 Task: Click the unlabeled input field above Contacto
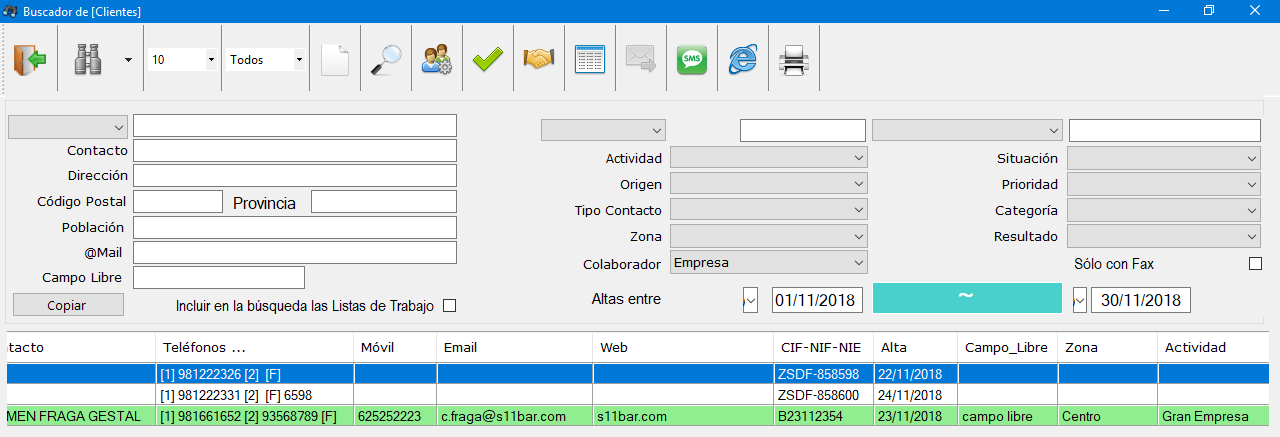[x=295, y=126]
